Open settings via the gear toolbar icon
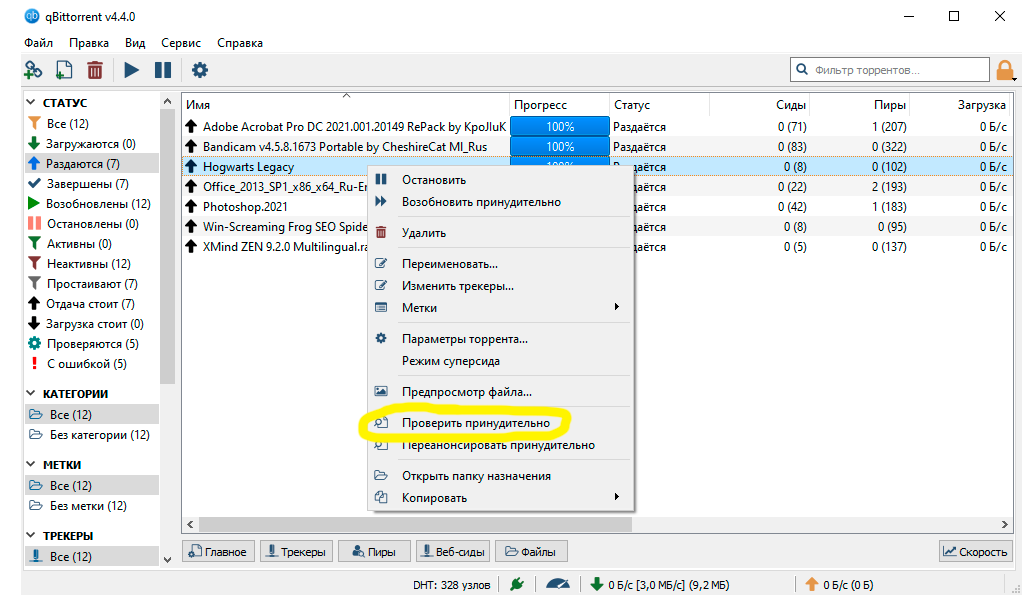Image resolution: width=1023 pixels, height=601 pixels. 200,70
